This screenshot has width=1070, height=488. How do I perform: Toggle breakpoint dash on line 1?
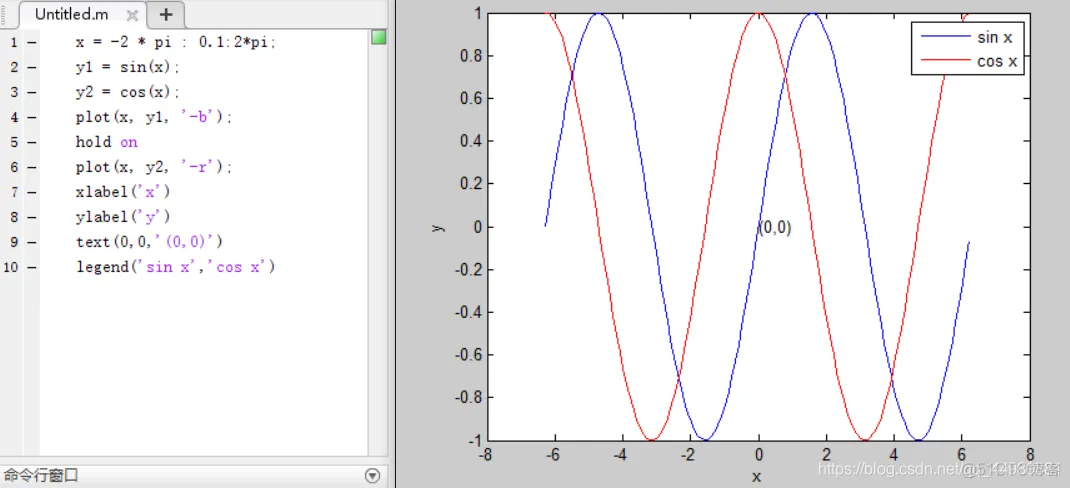tap(32, 42)
